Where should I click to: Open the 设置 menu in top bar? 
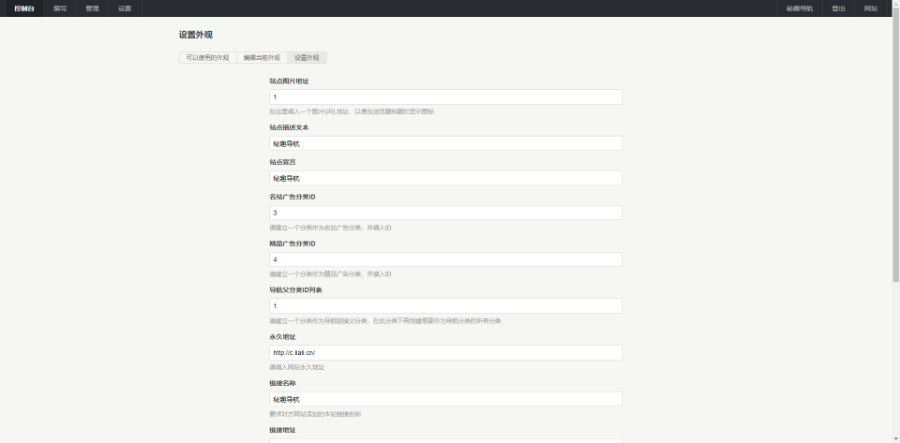coord(124,8)
